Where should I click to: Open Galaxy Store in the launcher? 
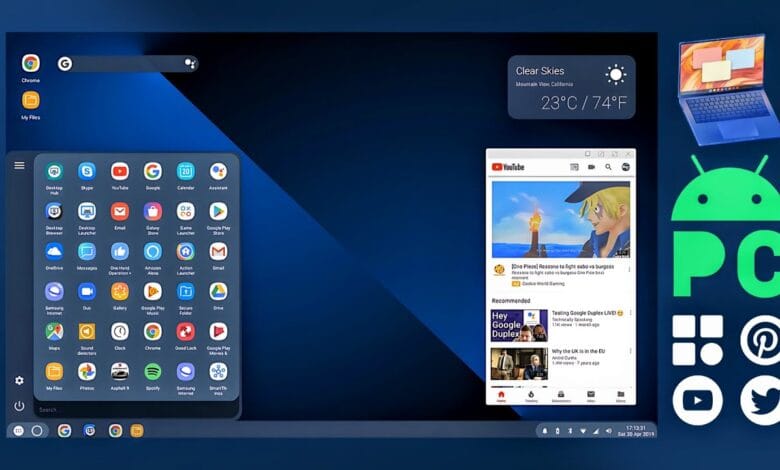153,211
